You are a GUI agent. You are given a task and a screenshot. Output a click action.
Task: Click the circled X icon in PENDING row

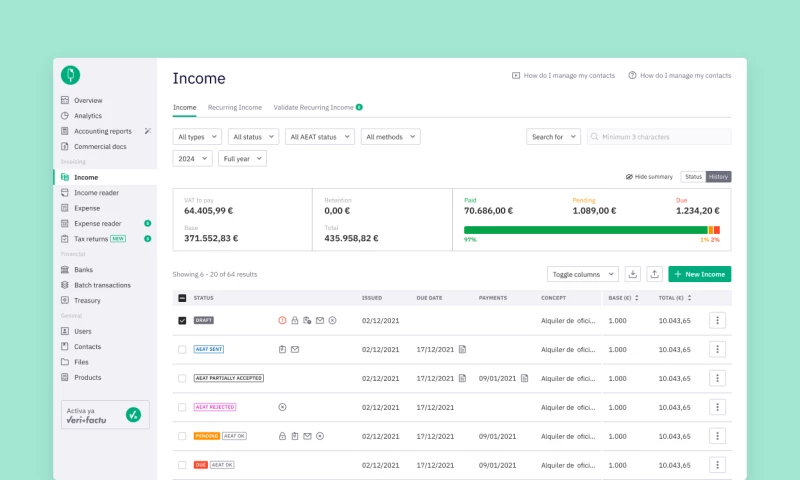pyautogui.click(x=320, y=436)
